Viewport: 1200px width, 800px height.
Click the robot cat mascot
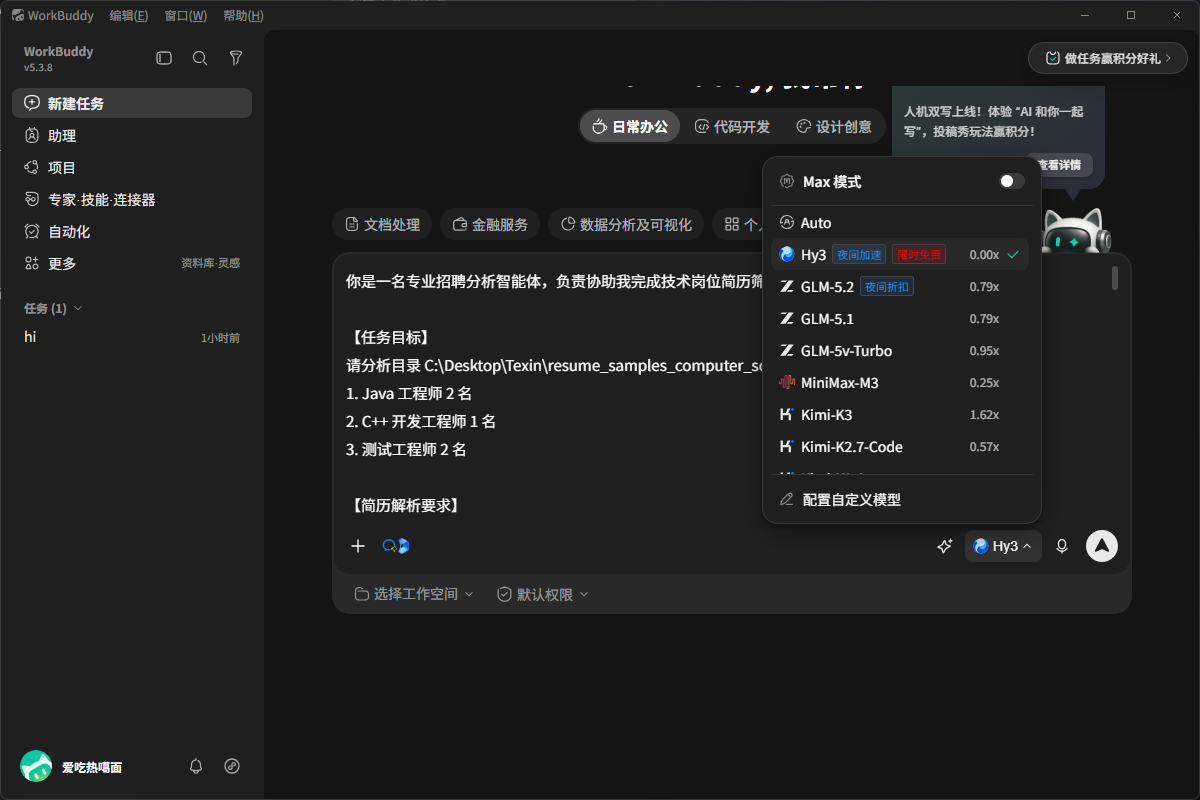(x=1075, y=230)
